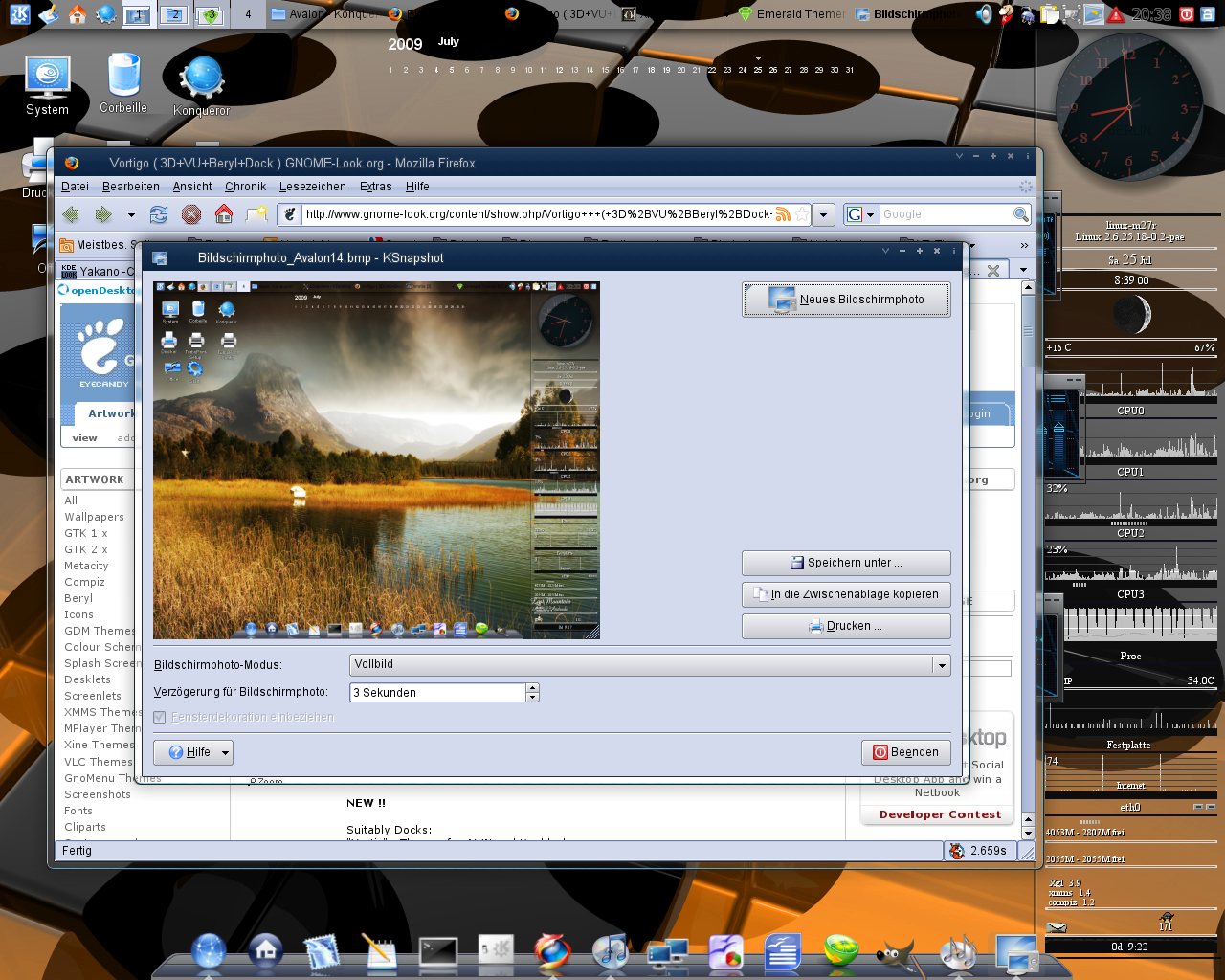Select Emerald Themer taskbar entry
Viewport: 1225px width, 980px height.
click(x=791, y=14)
